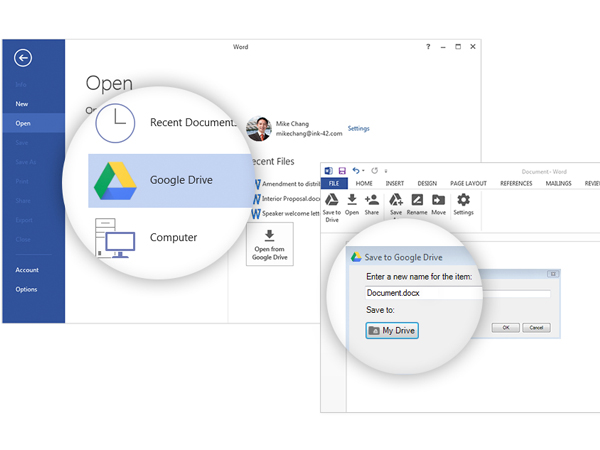The image size is (600, 450).
Task: Click mikechang@ink-42.com email text
Action: (309, 134)
